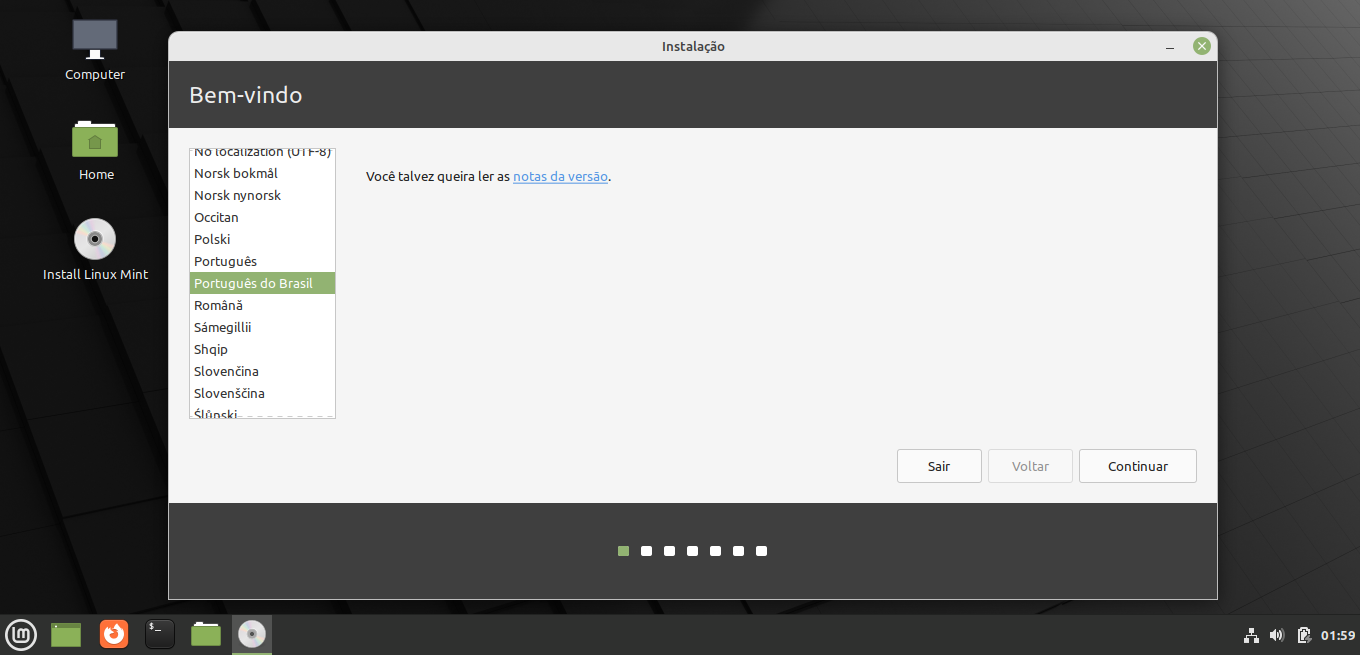Open the file manager from the panel
The width and height of the screenshot is (1360, 655).
pos(206,634)
